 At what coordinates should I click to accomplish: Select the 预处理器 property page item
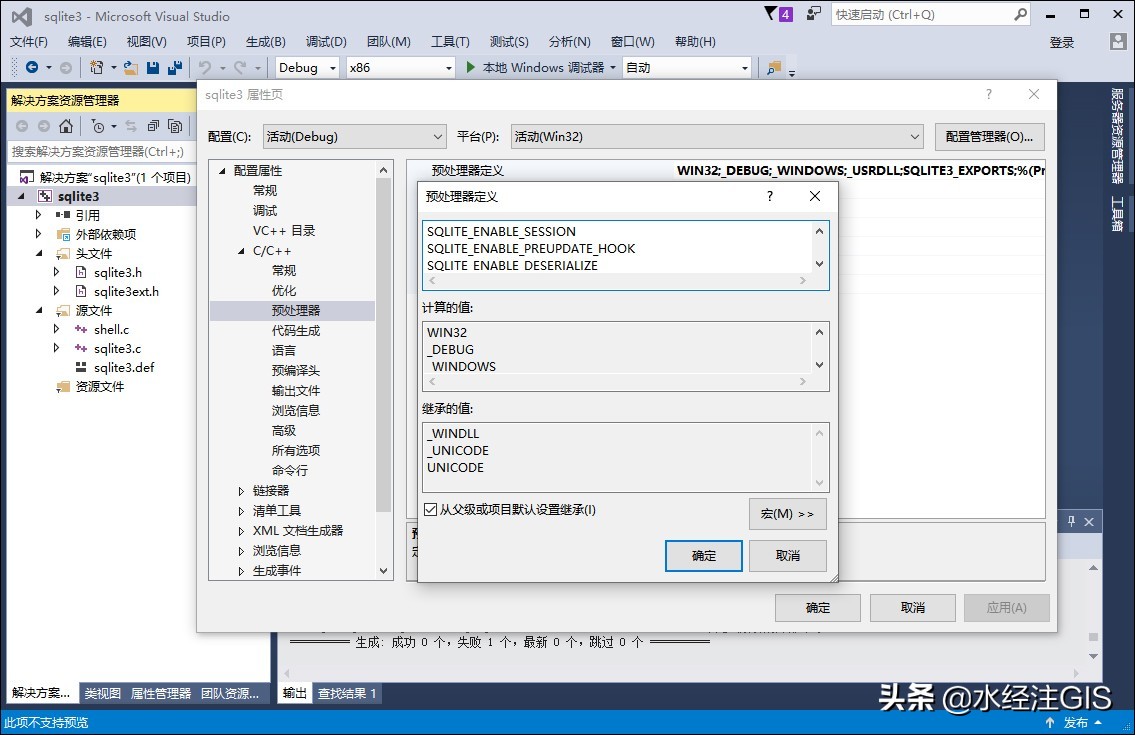(295, 311)
